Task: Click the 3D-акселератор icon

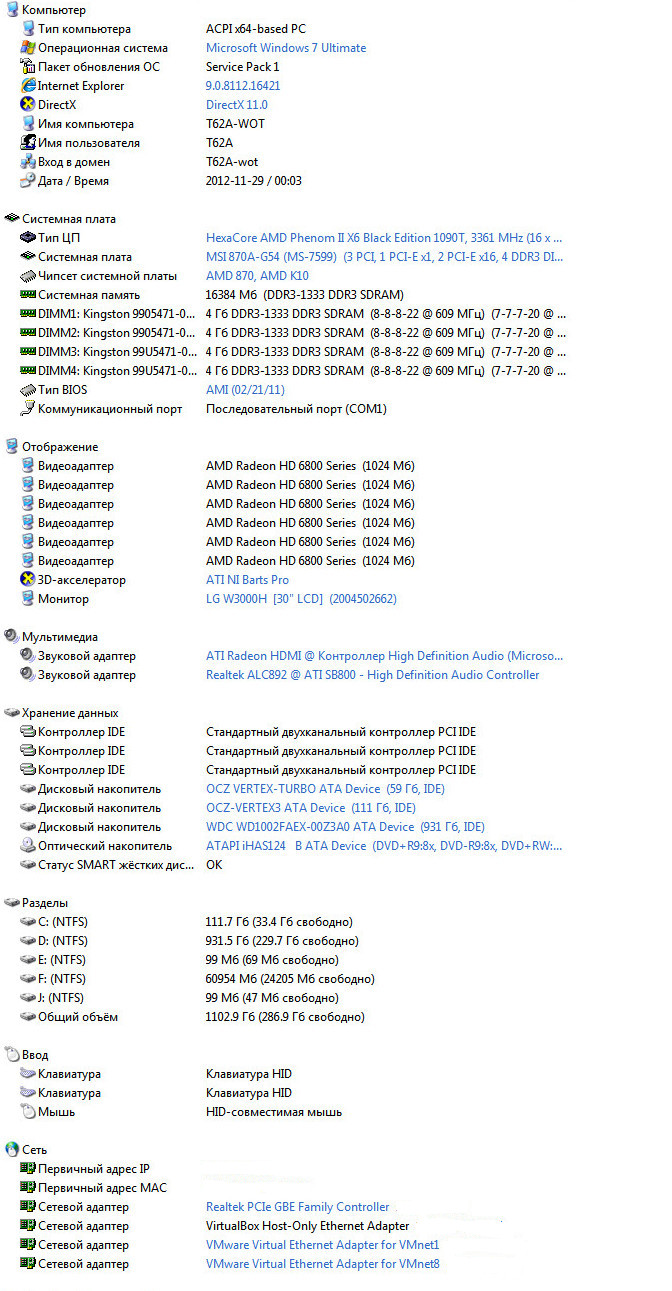Action: click(x=28, y=580)
